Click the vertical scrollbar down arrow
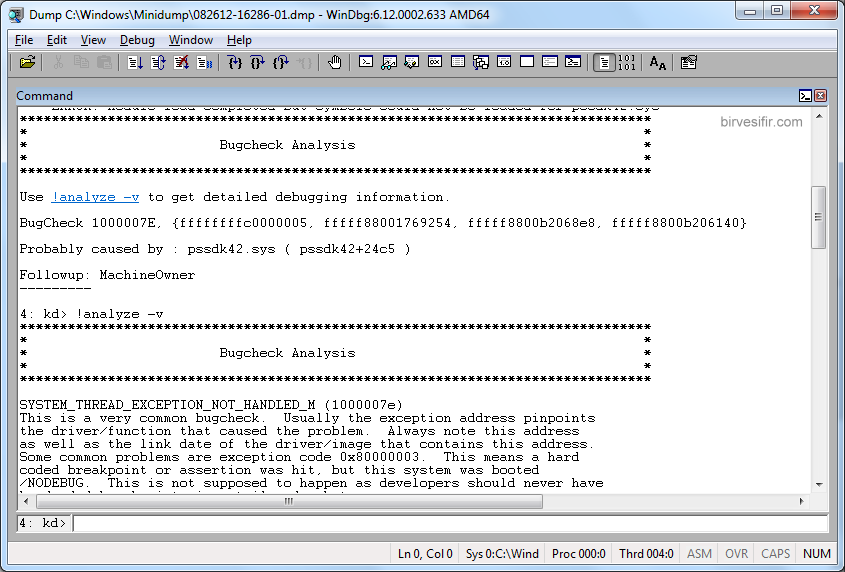The width and height of the screenshot is (845, 572). point(819,485)
